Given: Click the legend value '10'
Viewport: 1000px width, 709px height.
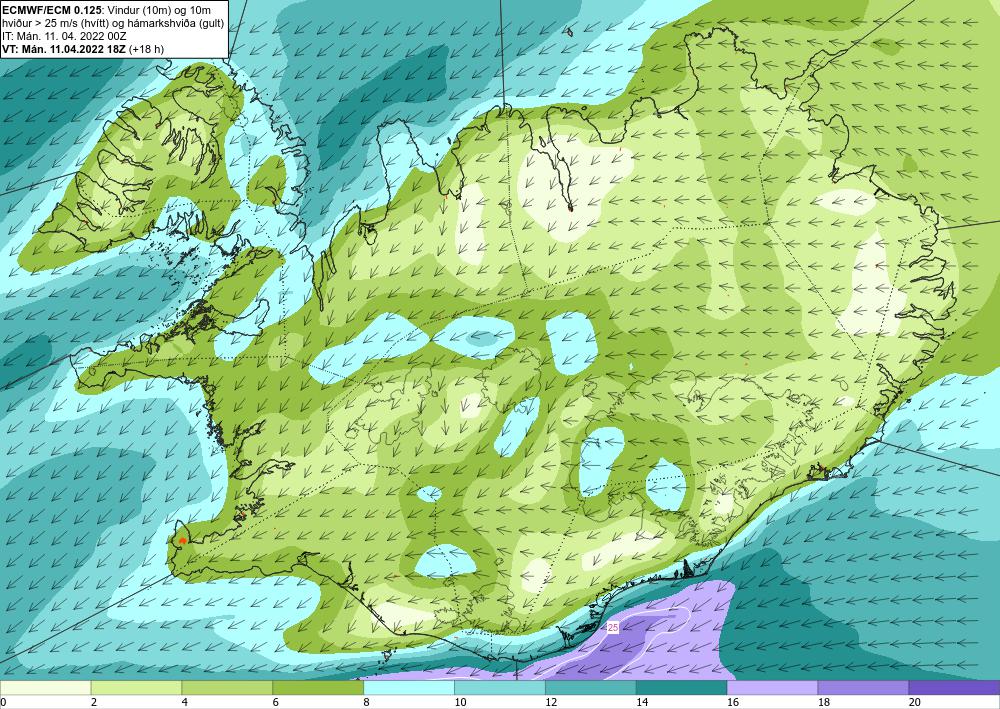Looking at the screenshot, I should click(x=460, y=702).
